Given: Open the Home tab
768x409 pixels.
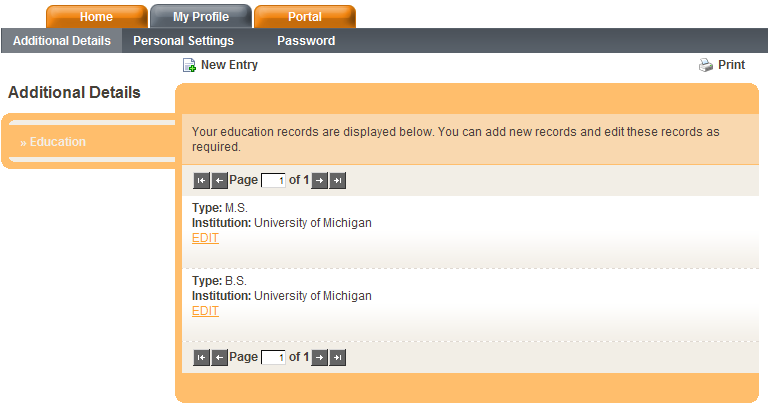Looking at the screenshot, I should 96,17.
